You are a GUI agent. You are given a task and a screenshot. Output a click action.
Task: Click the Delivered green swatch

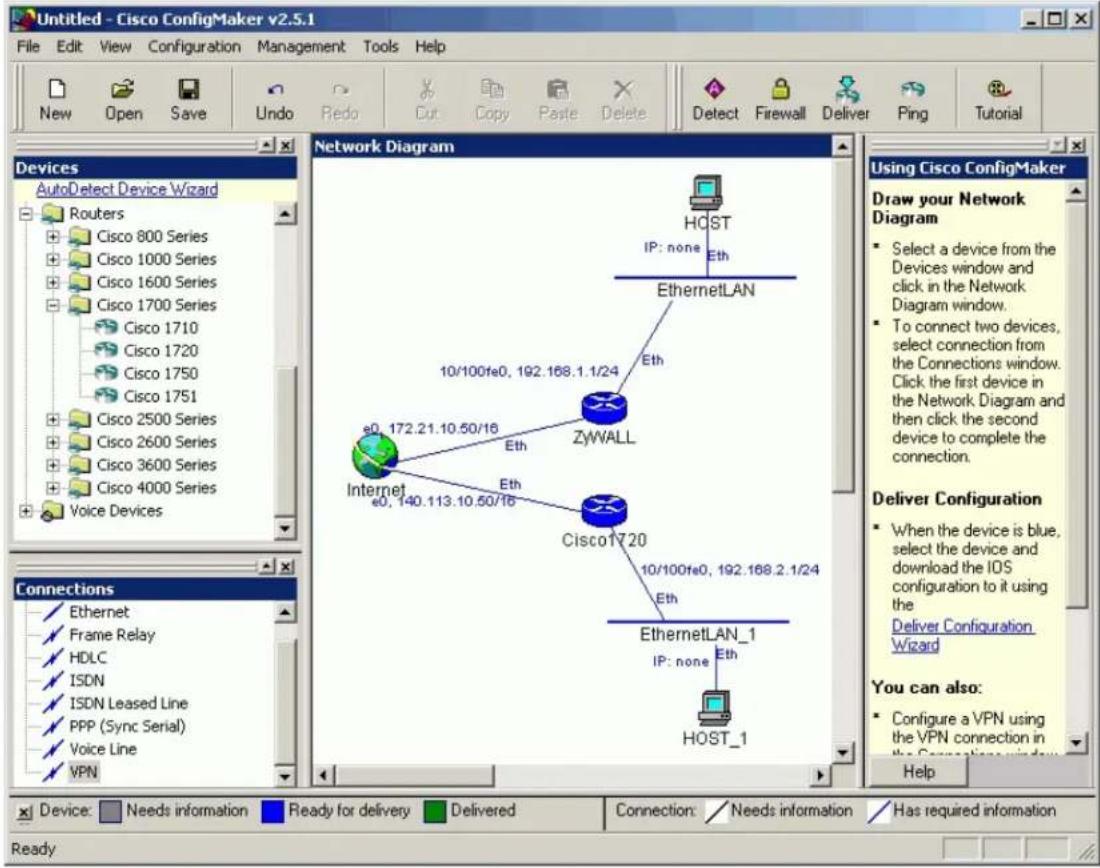coord(435,811)
